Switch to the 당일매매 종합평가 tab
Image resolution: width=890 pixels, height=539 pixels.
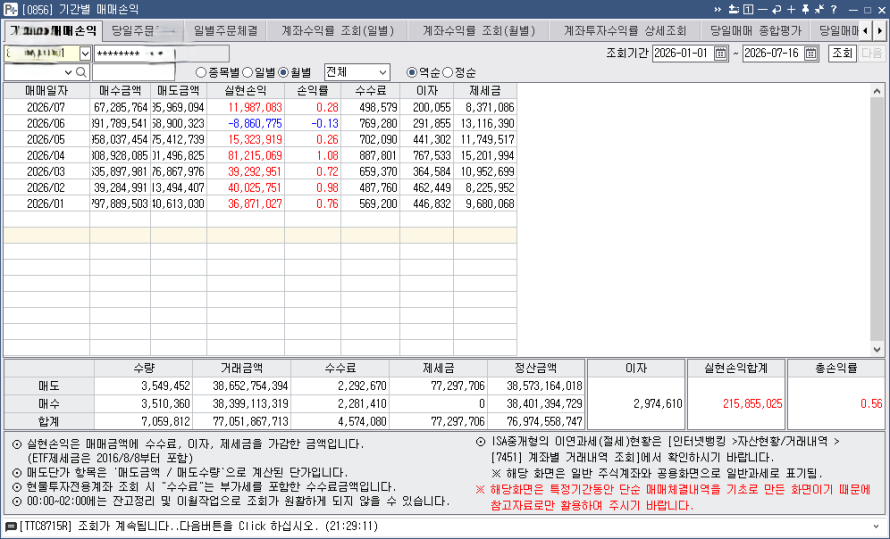pyautogui.click(x=756, y=31)
